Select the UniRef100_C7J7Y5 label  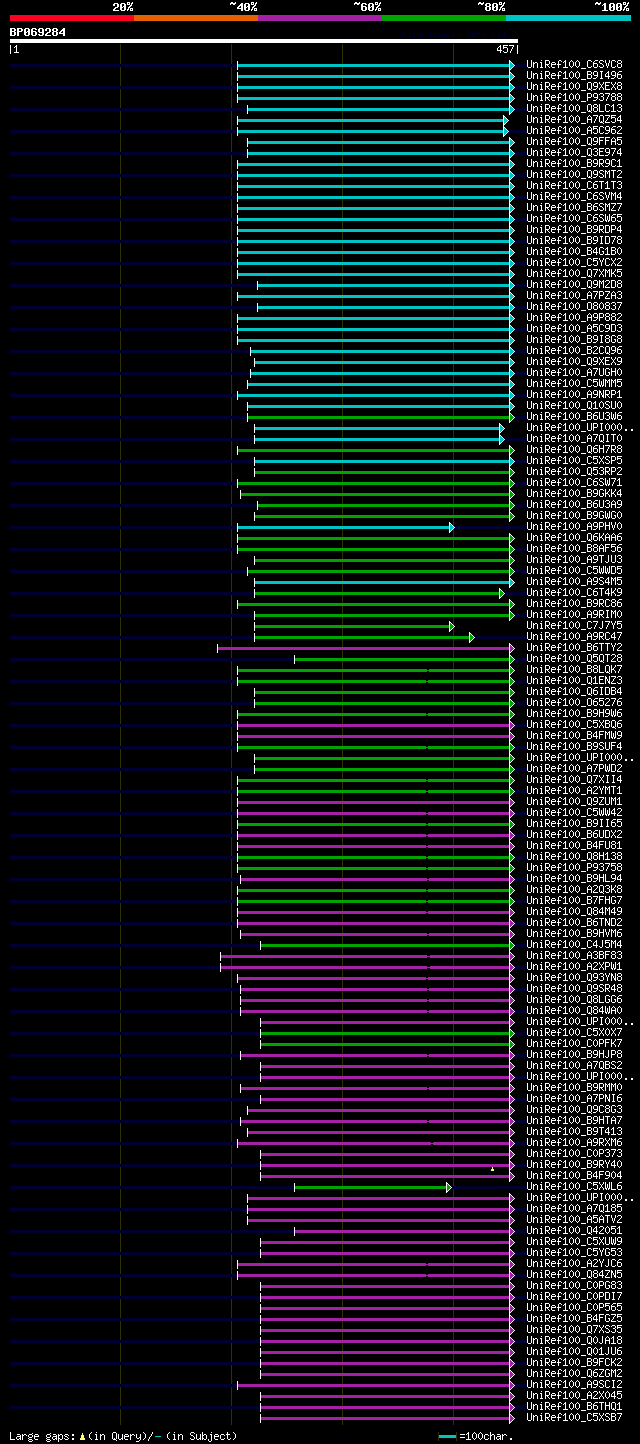(x=574, y=625)
